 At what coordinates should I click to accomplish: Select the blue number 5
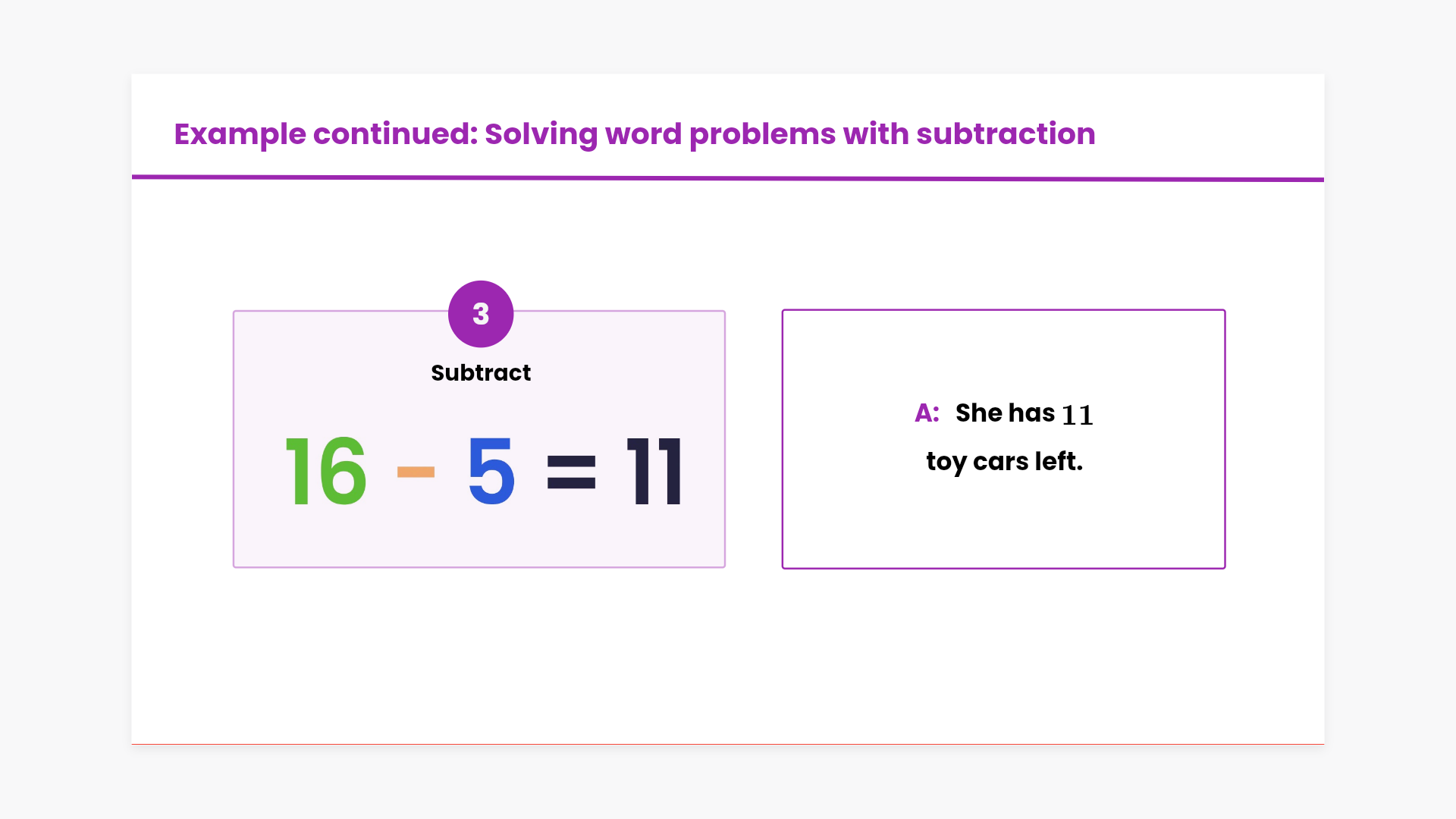click(x=491, y=472)
